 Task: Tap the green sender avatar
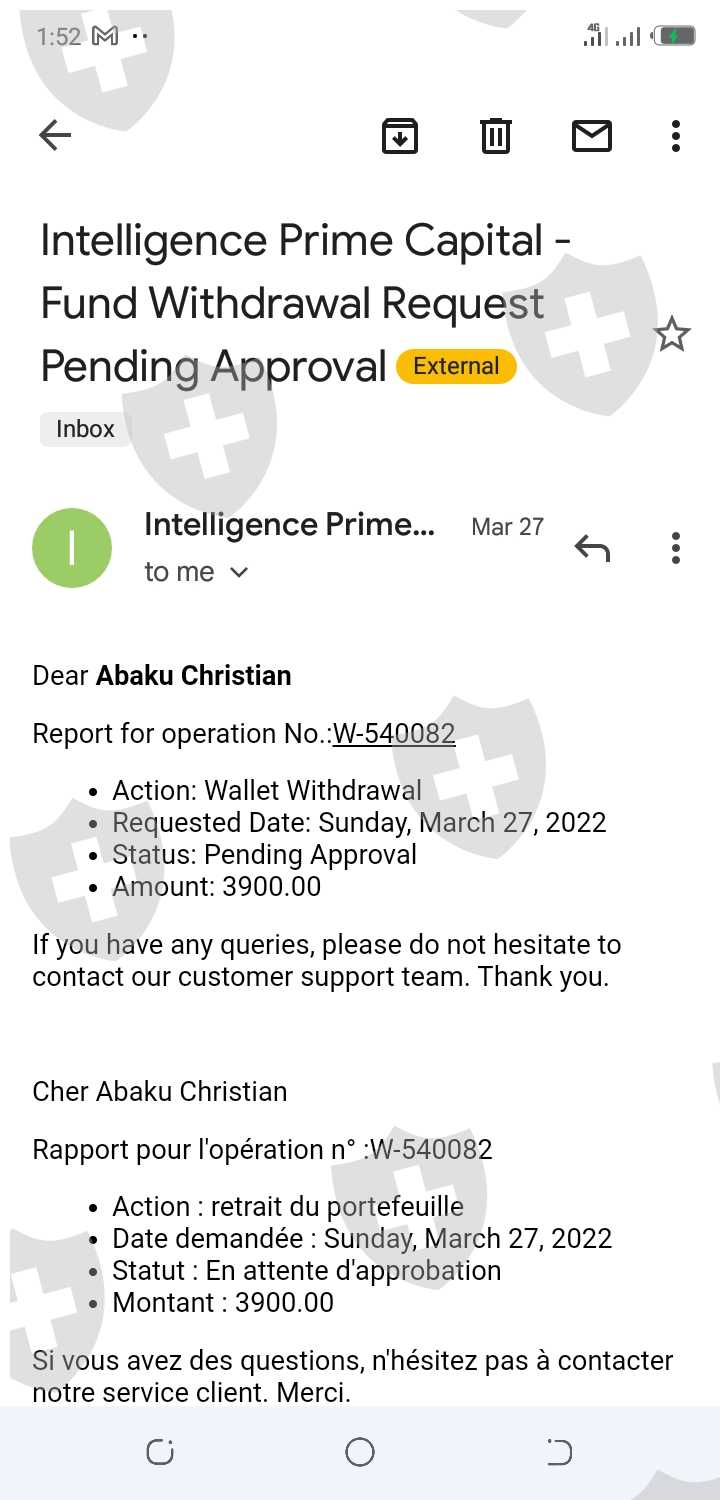(72, 548)
